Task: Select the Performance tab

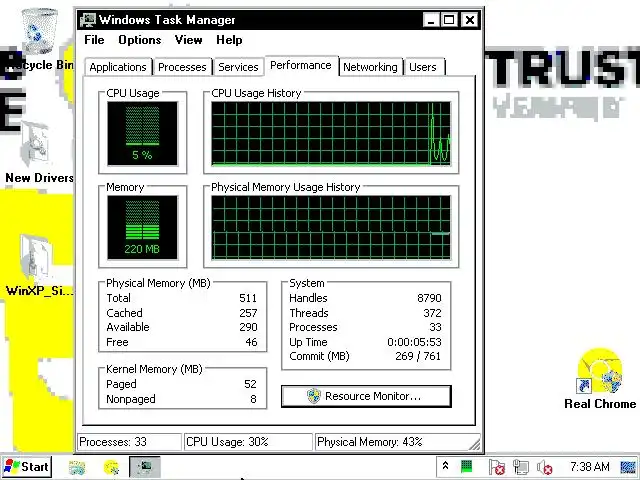Action: (x=301, y=65)
